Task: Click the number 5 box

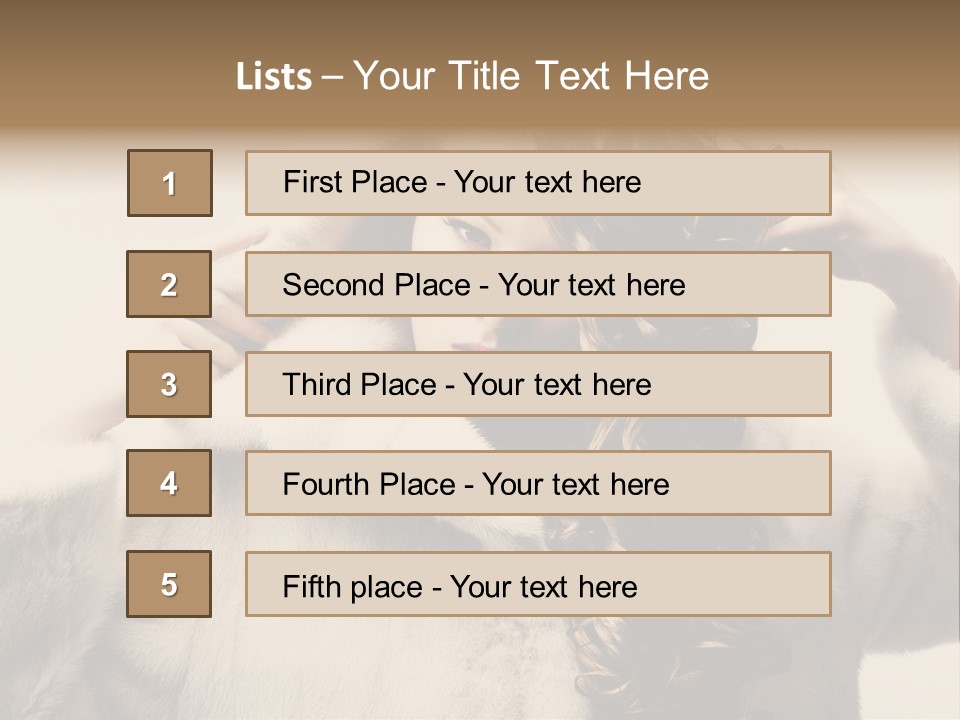Action: coord(169,584)
